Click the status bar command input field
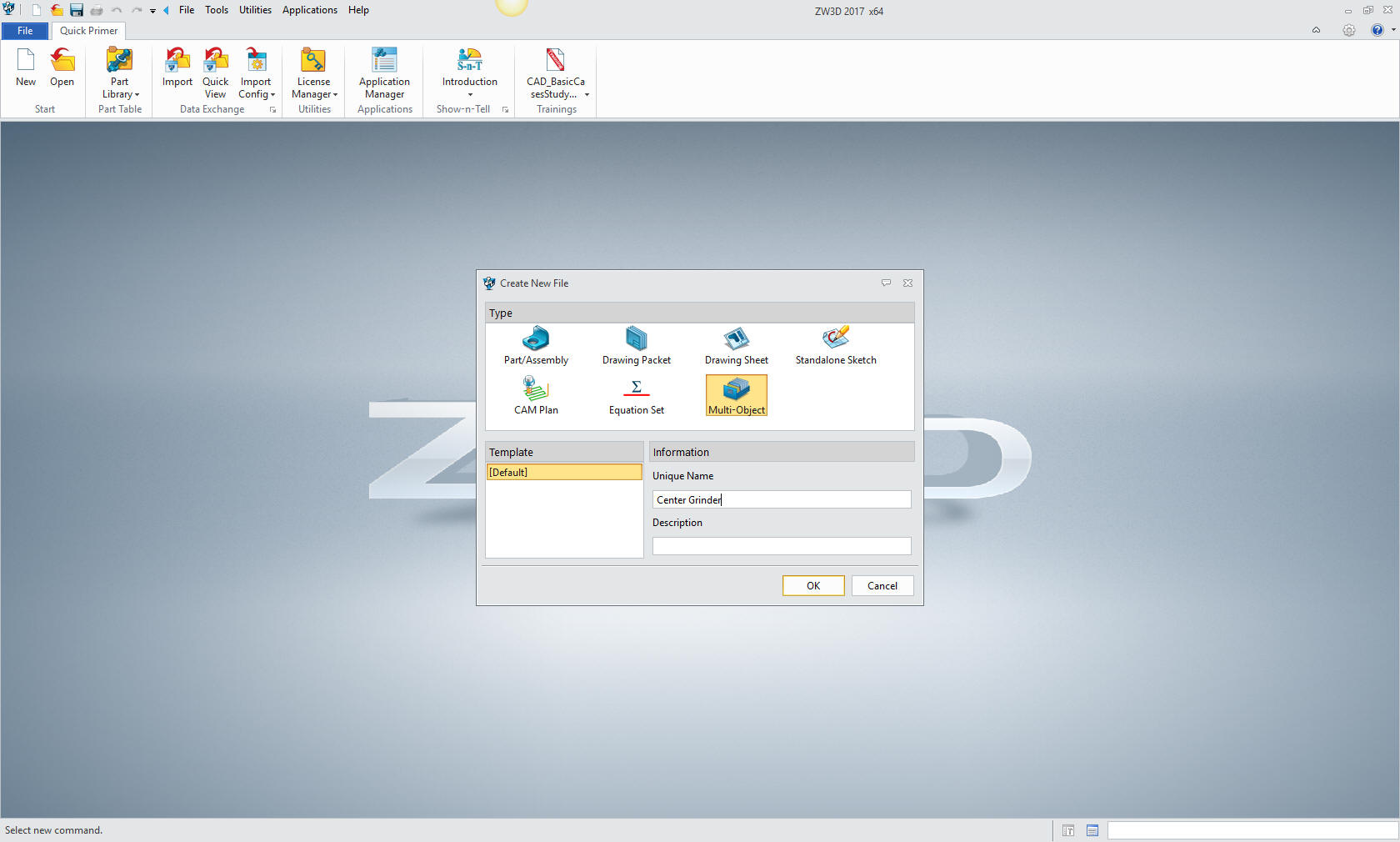 point(1252,830)
